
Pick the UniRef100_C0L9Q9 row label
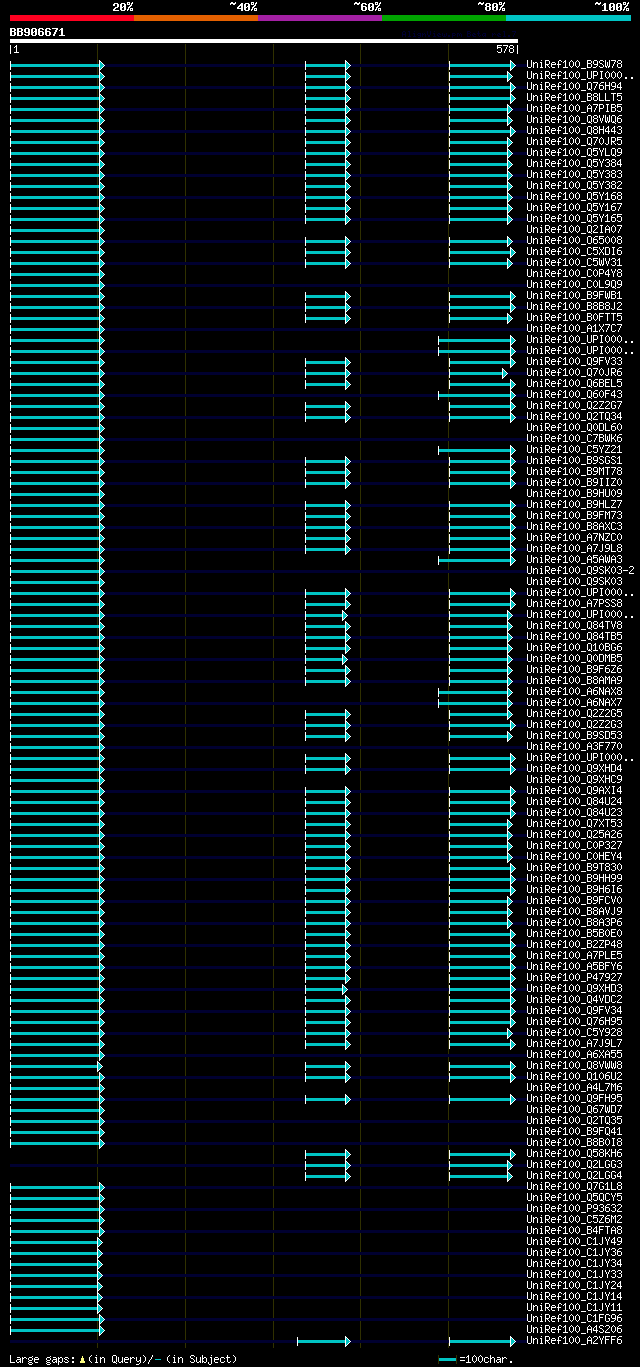pos(574,285)
